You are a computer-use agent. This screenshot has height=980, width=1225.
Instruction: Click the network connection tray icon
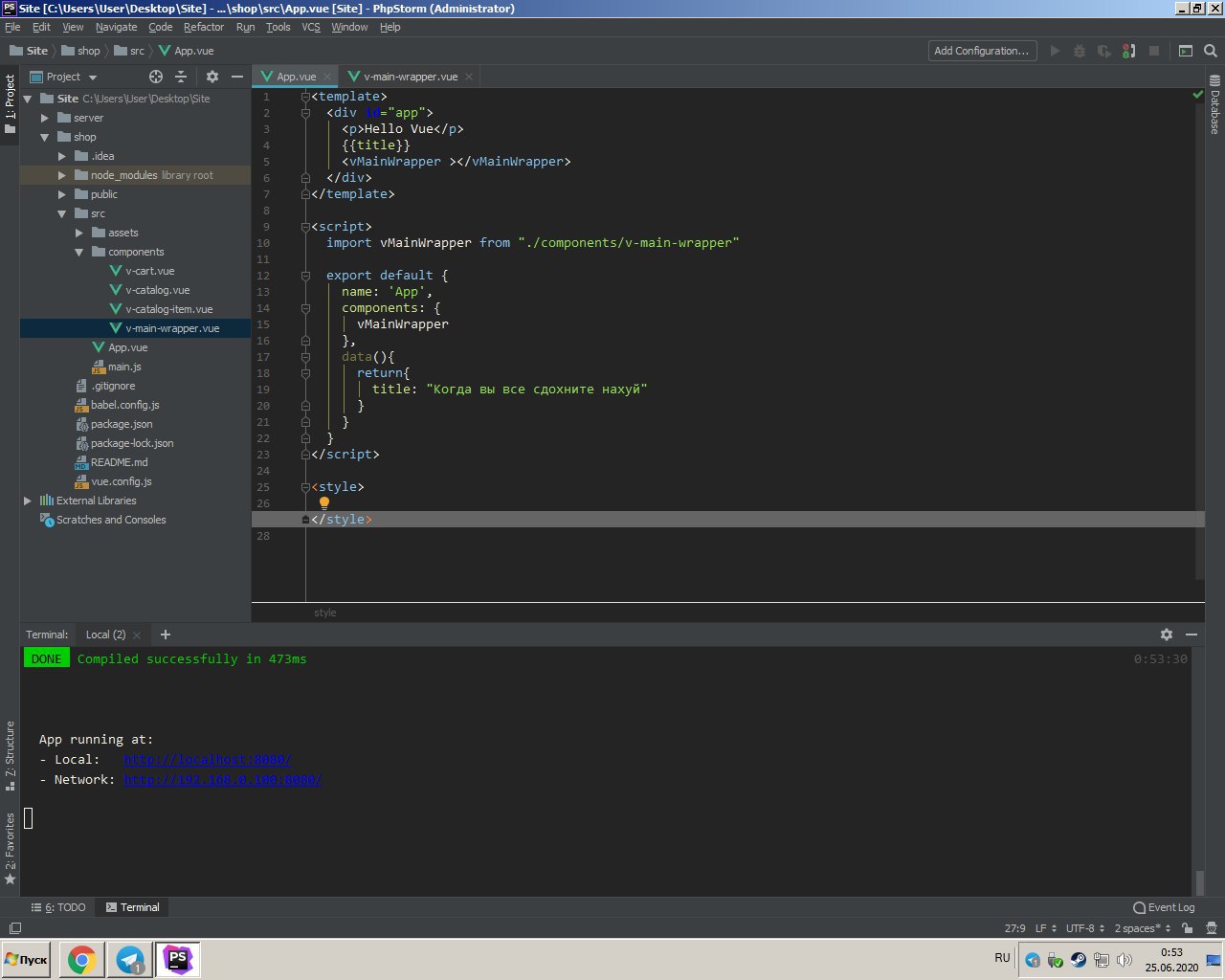click(x=1102, y=960)
